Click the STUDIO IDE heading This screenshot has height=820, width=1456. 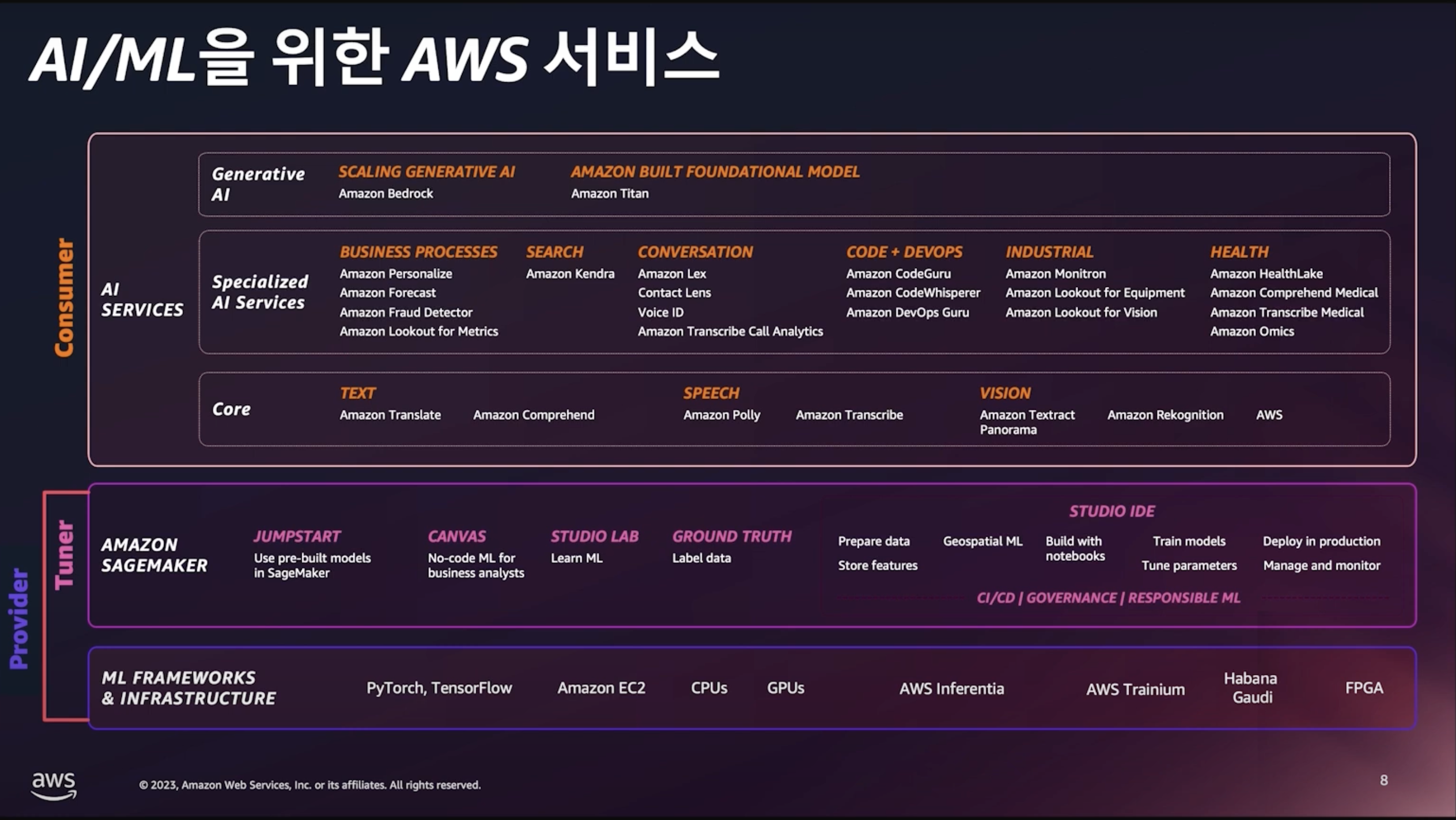[1112, 511]
